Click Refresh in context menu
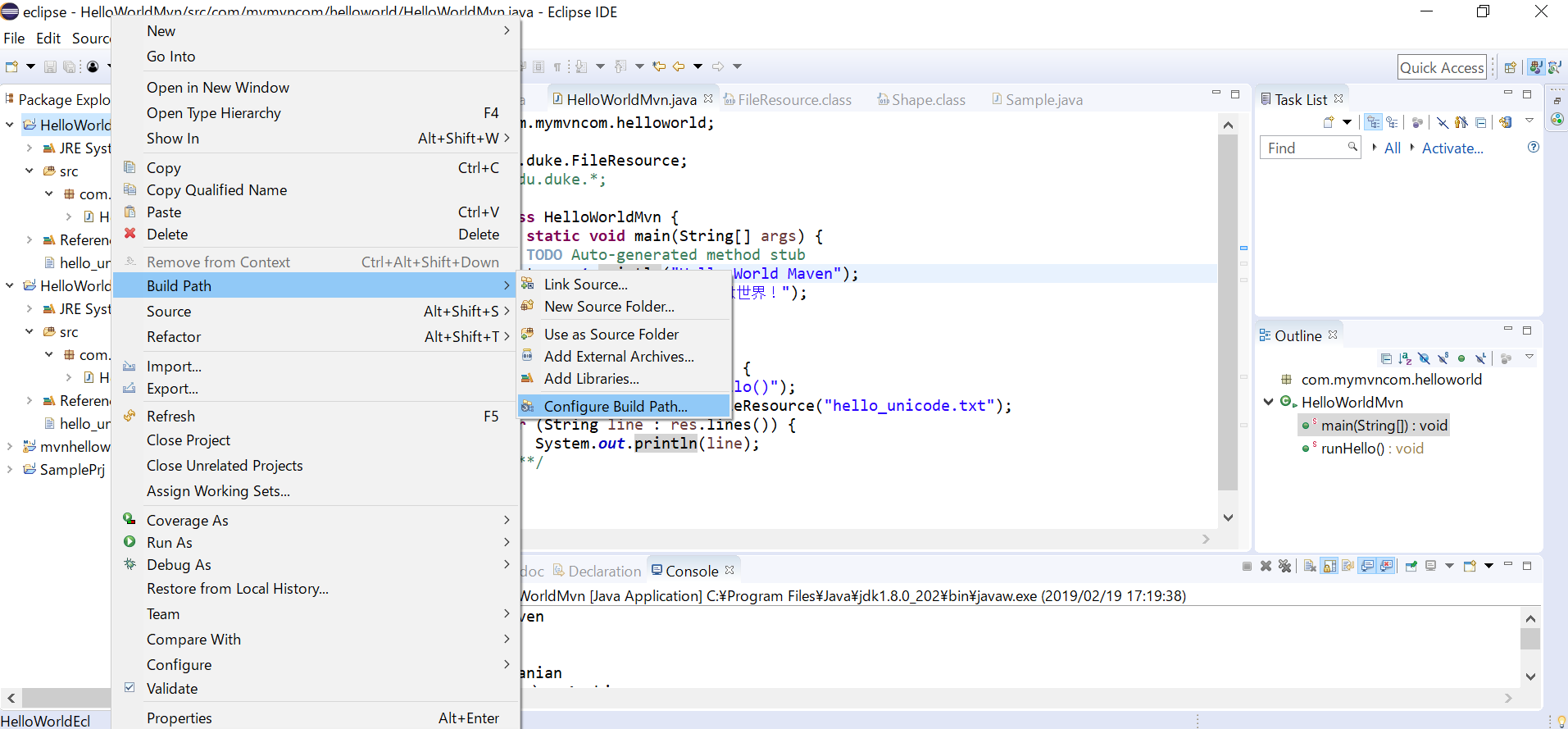The height and width of the screenshot is (729, 1568). click(x=316, y=416)
